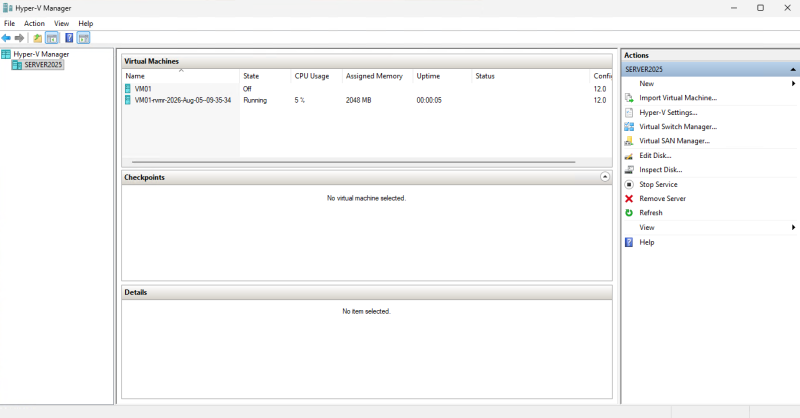Open the Action menu
The width and height of the screenshot is (800, 418).
point(34,23)
